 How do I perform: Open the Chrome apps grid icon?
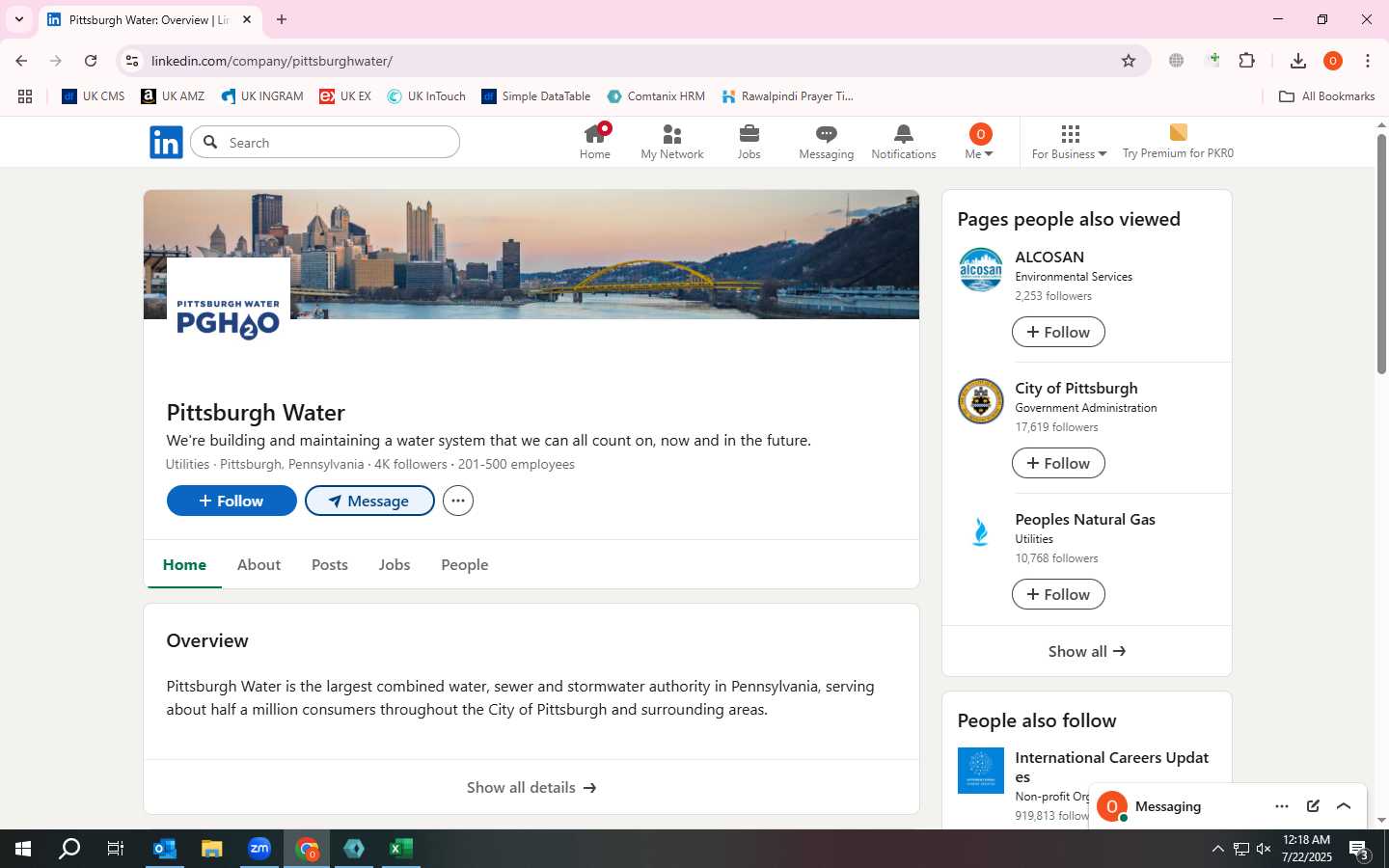(25, 96)
